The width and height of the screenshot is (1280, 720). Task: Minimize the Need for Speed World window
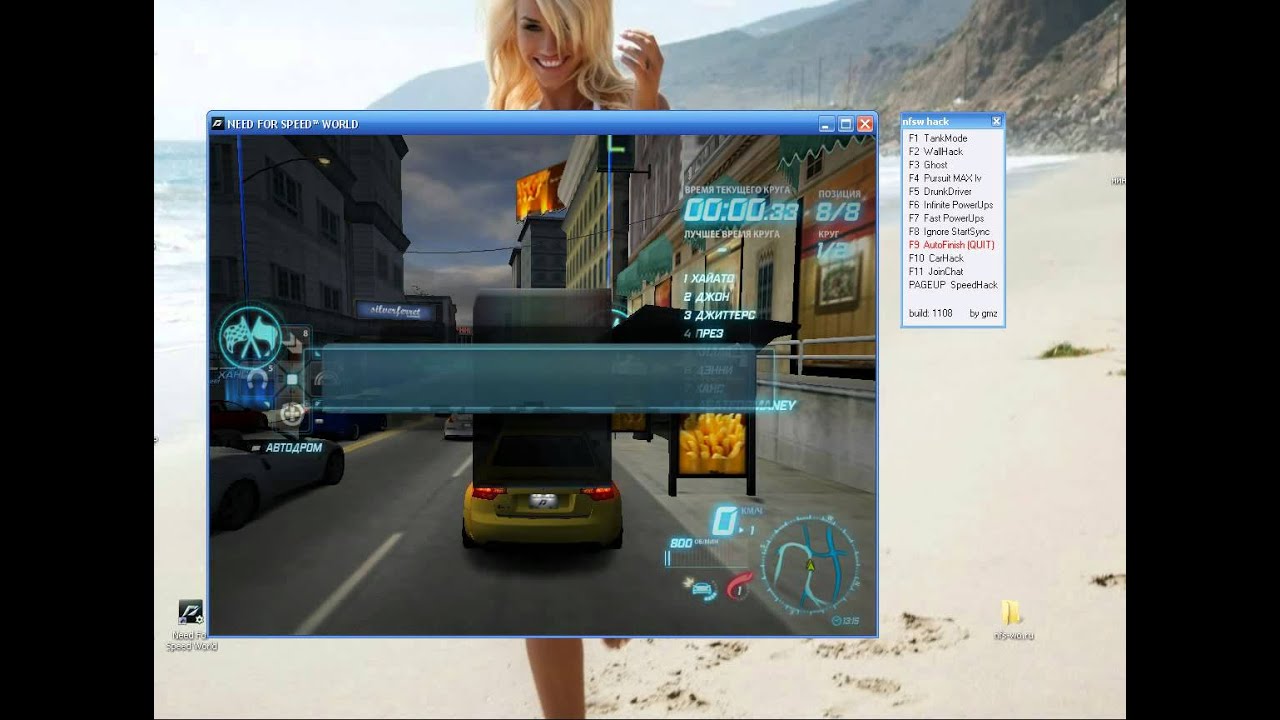826,124
